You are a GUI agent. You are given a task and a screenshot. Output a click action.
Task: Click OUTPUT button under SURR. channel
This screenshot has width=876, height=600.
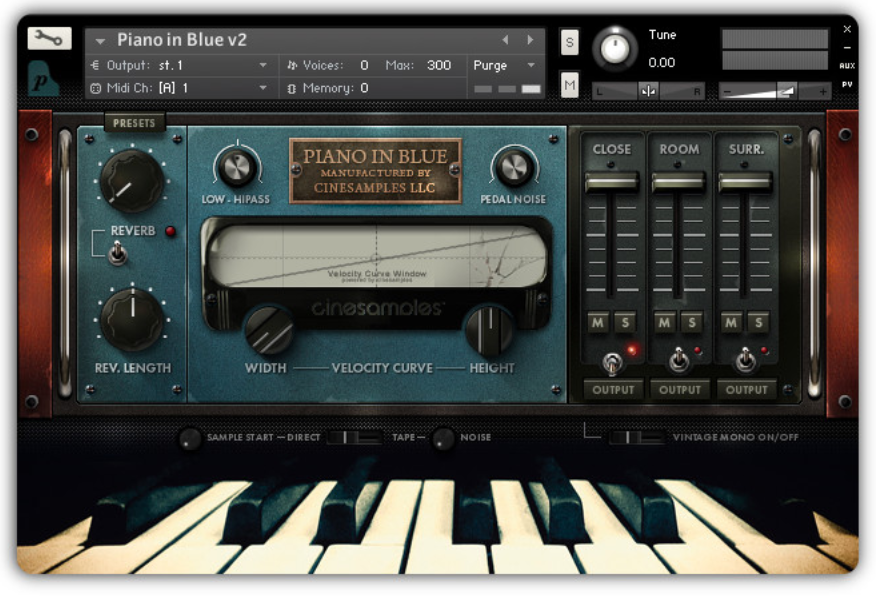(746, 389)
